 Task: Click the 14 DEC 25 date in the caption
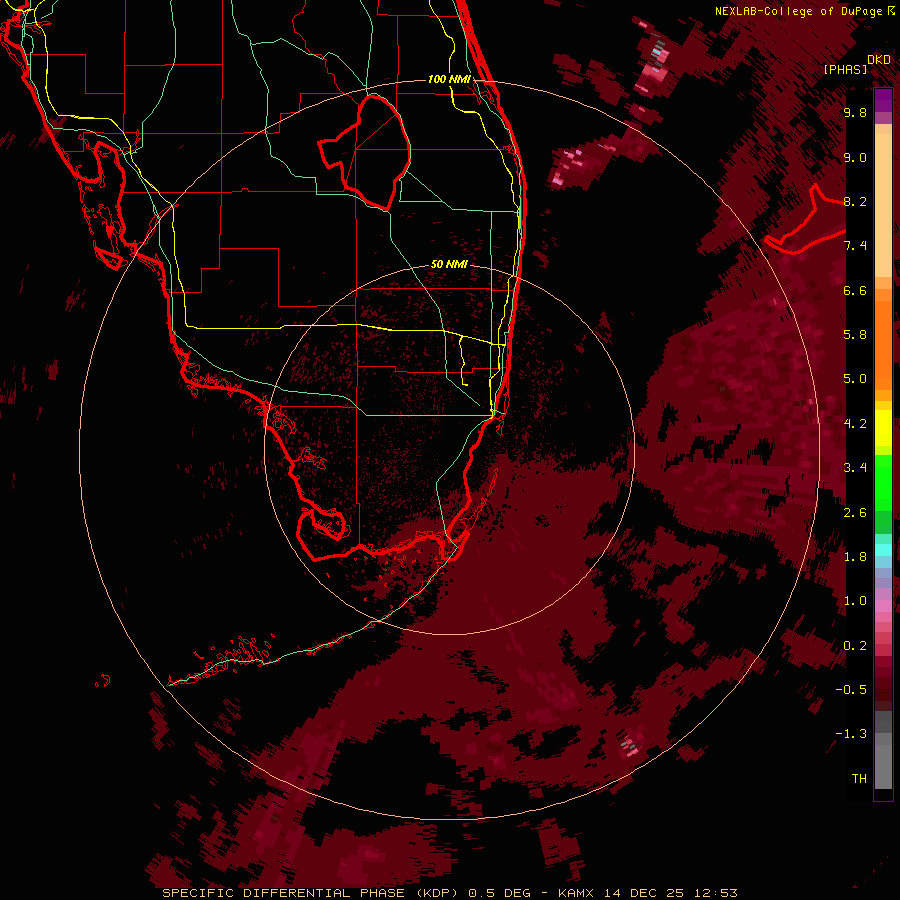coord(646,893)
